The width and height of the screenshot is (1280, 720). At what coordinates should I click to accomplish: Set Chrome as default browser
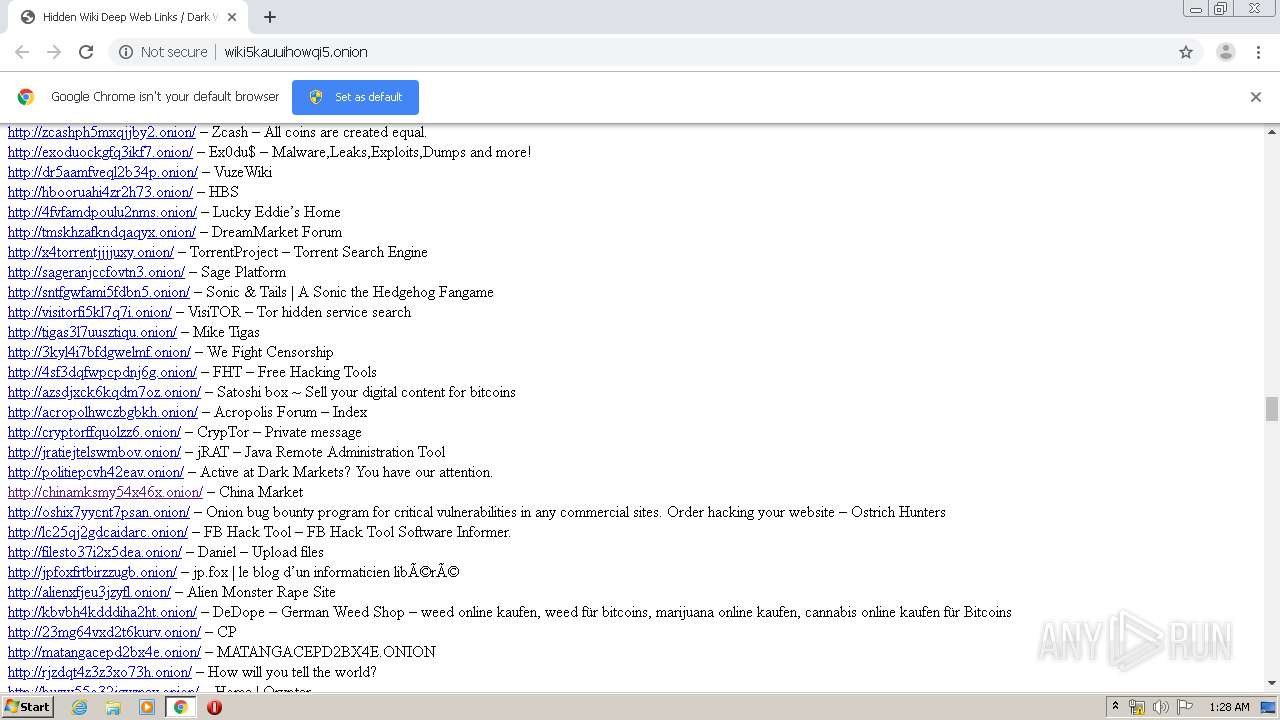(x=355, y=97)
